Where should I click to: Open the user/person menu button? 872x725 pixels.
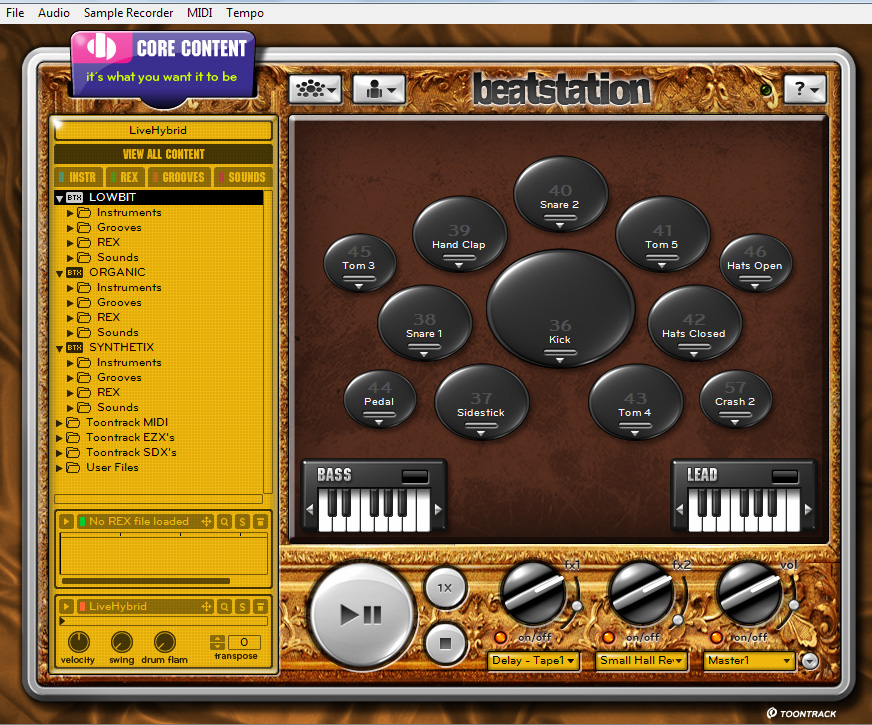pyautogui.click(x=379, y=89)
